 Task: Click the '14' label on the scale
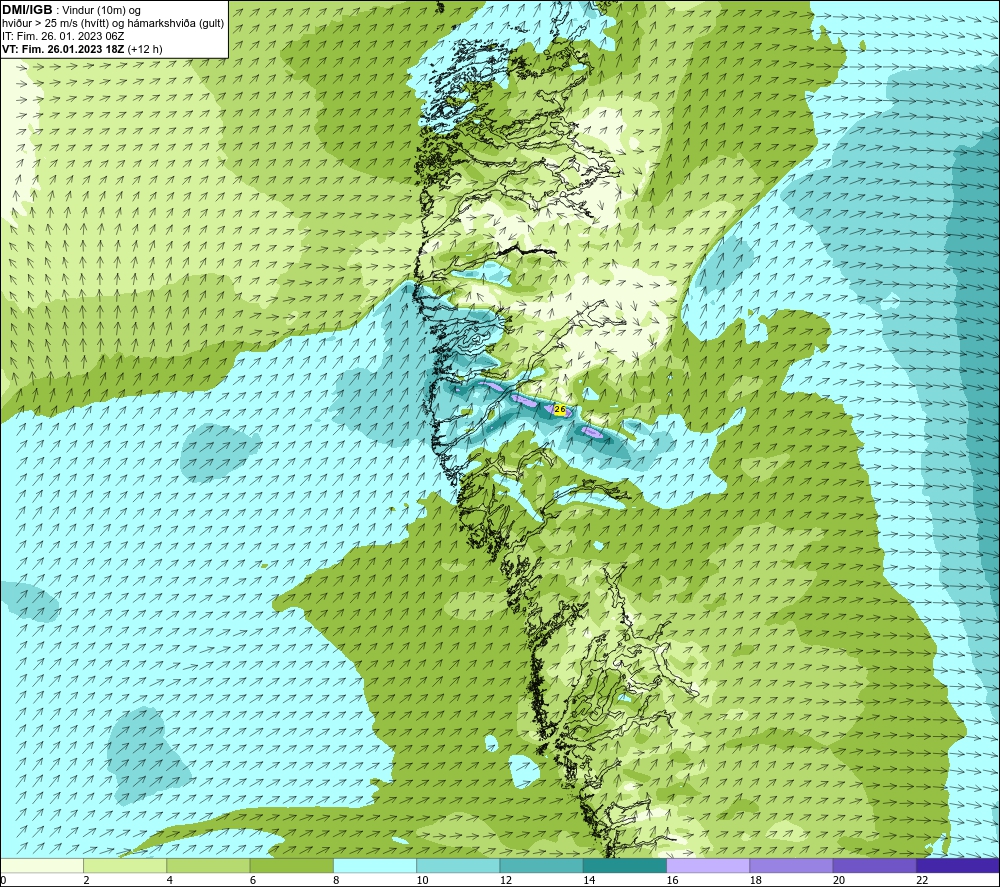click(x=589, y=880)
